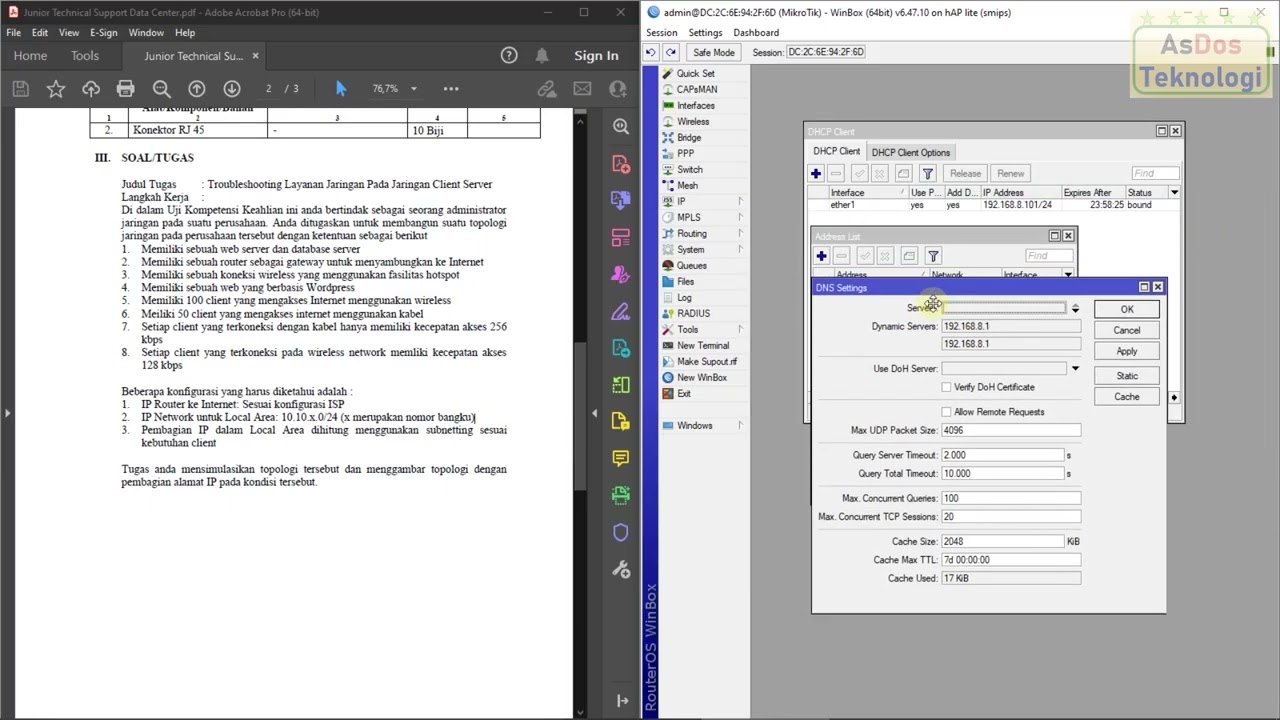The height and width of the screenshot is (720, 1280).
Task: Print the PDF from Acrobat toolbar
Action: pyautogui.click(x=125, y=89)
